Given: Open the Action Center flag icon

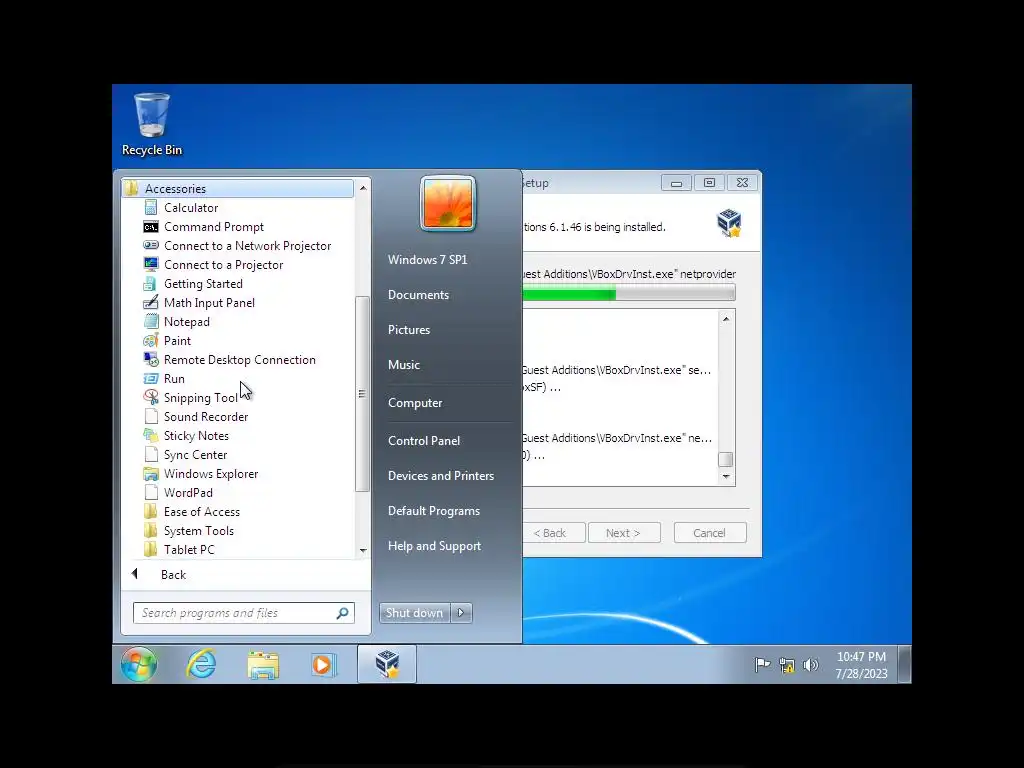Looking at the screenshot, I should coord(762,665).
